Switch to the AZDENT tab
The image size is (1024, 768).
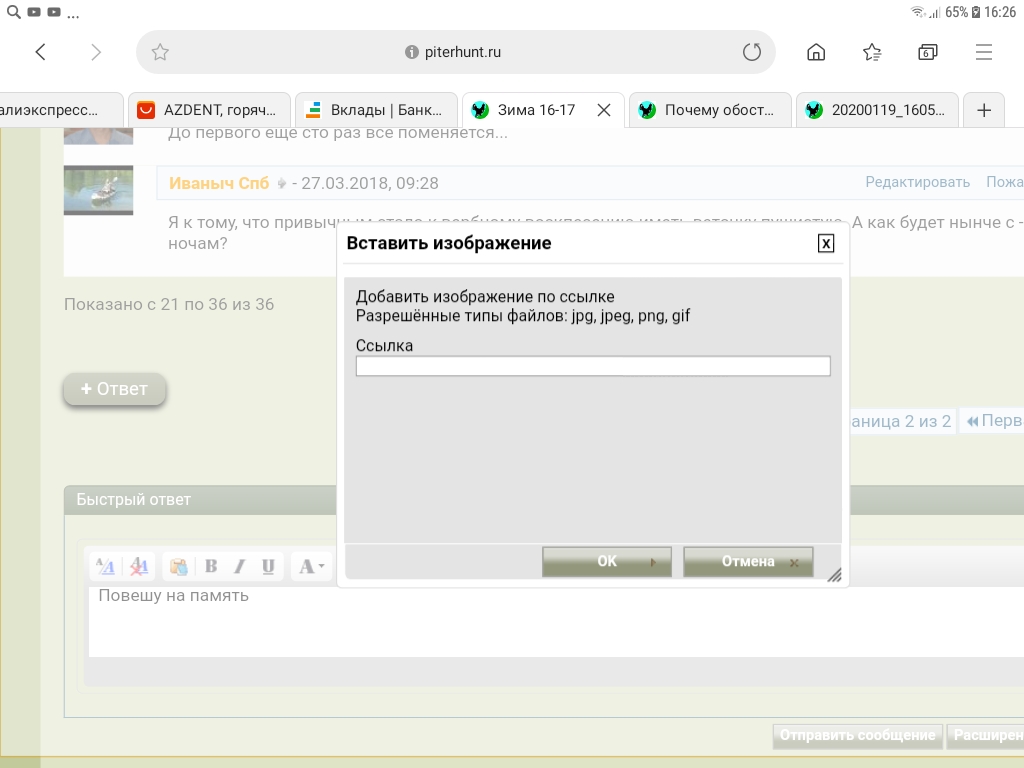(x=208, y=110)
